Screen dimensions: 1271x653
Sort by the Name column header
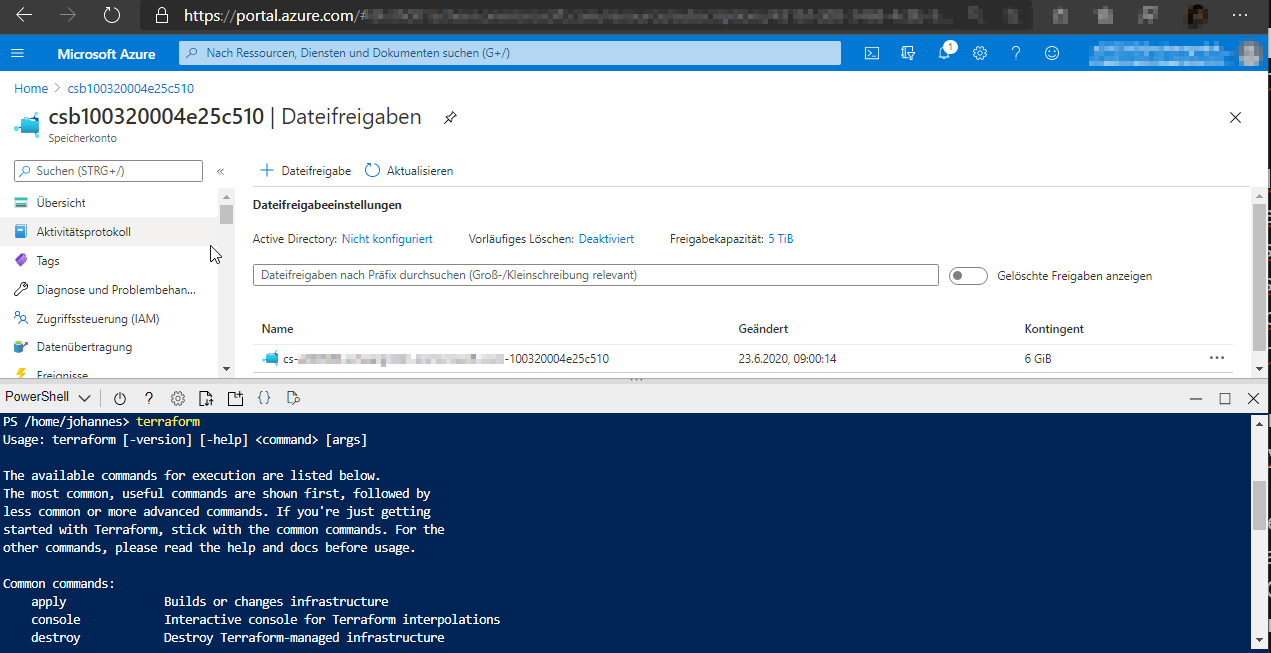coord(278,329)
